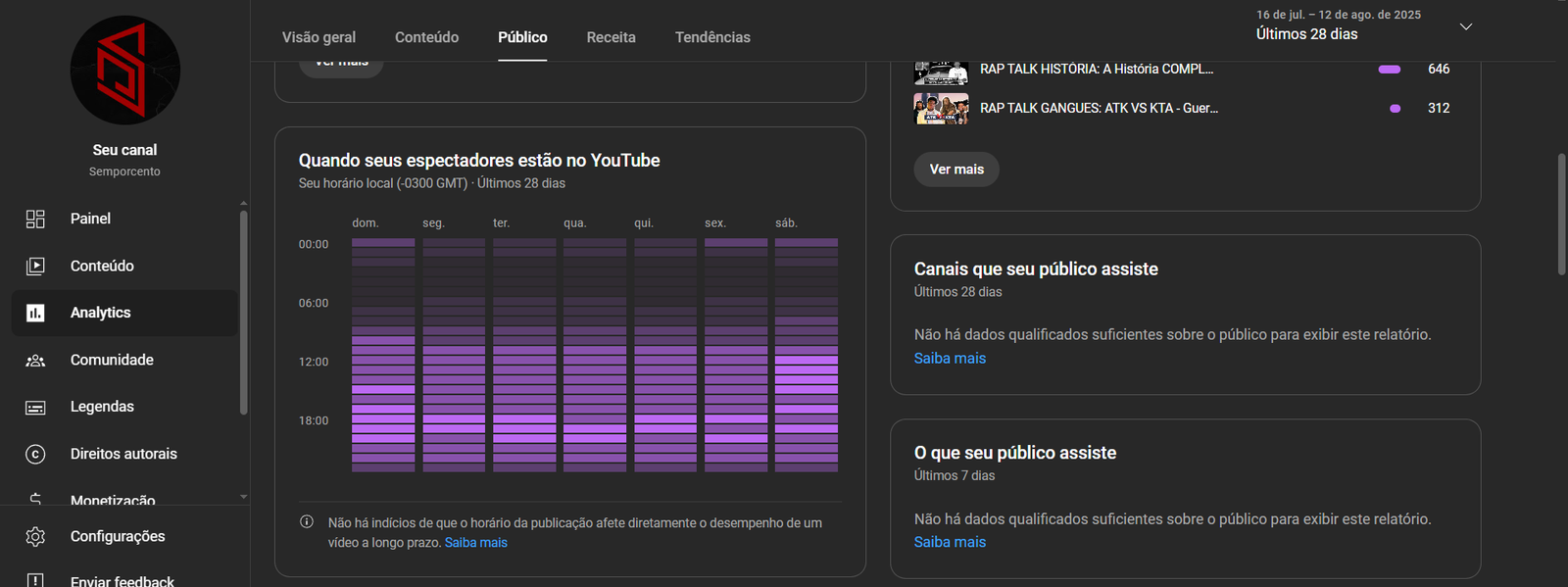1568x587 pixels.
Task: Open the Direitos autorais copyright icon
Action: pyautogui.click(x=35, y=454)
